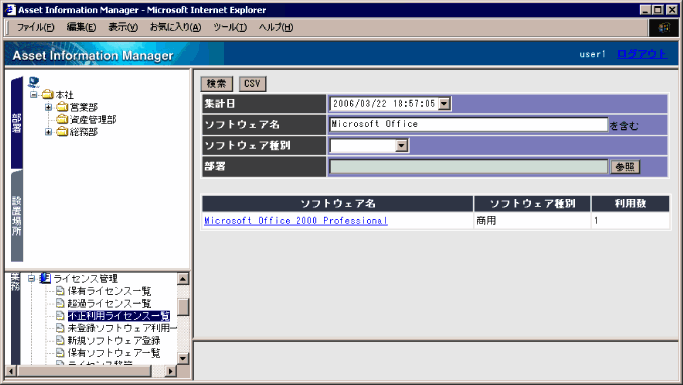This screenshot has width=683, height=385.
Task: Click the Windows flag throbber icon
Action: 663,28
